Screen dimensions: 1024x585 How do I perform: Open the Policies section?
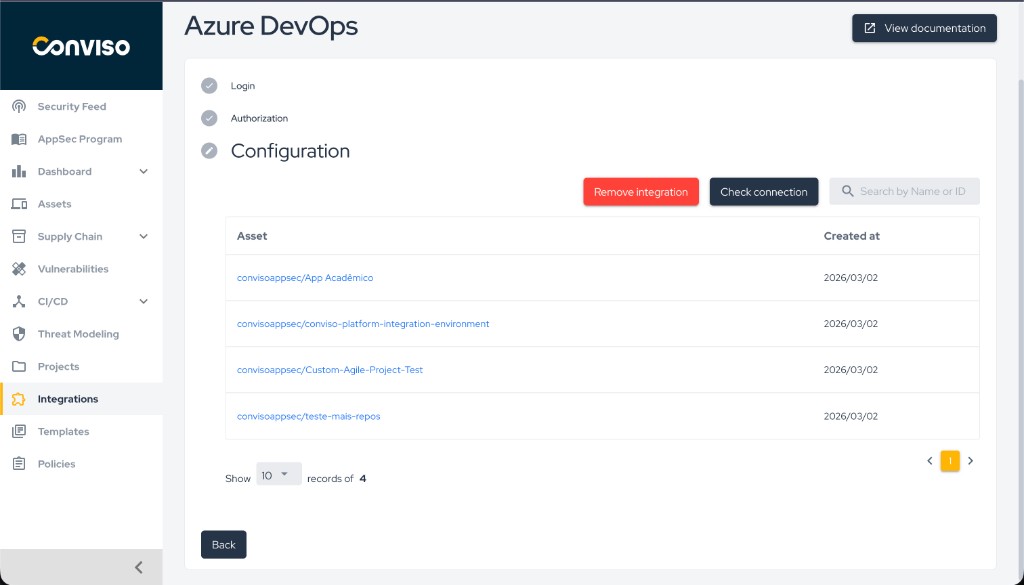coord(55,463)
